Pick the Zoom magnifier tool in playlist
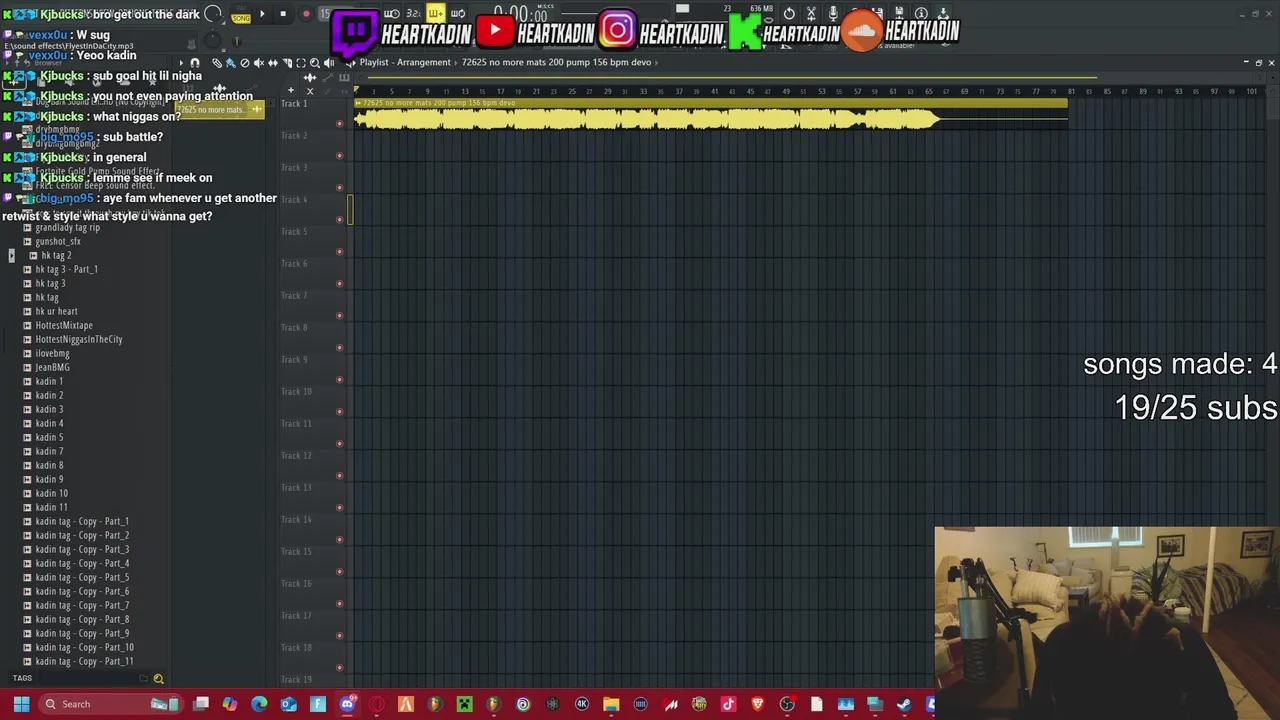The image size is (1280, 720). coord(315,63)
